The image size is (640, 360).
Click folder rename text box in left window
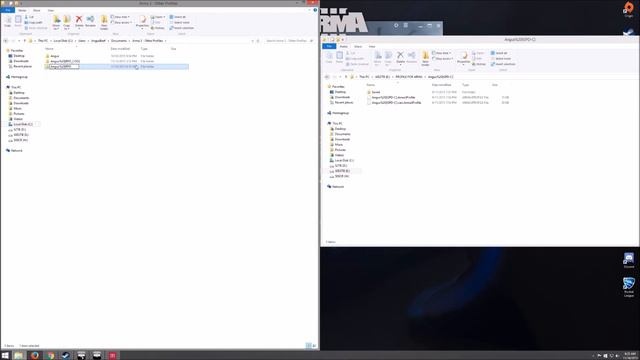pyautogui.click(x=64, y=67)
